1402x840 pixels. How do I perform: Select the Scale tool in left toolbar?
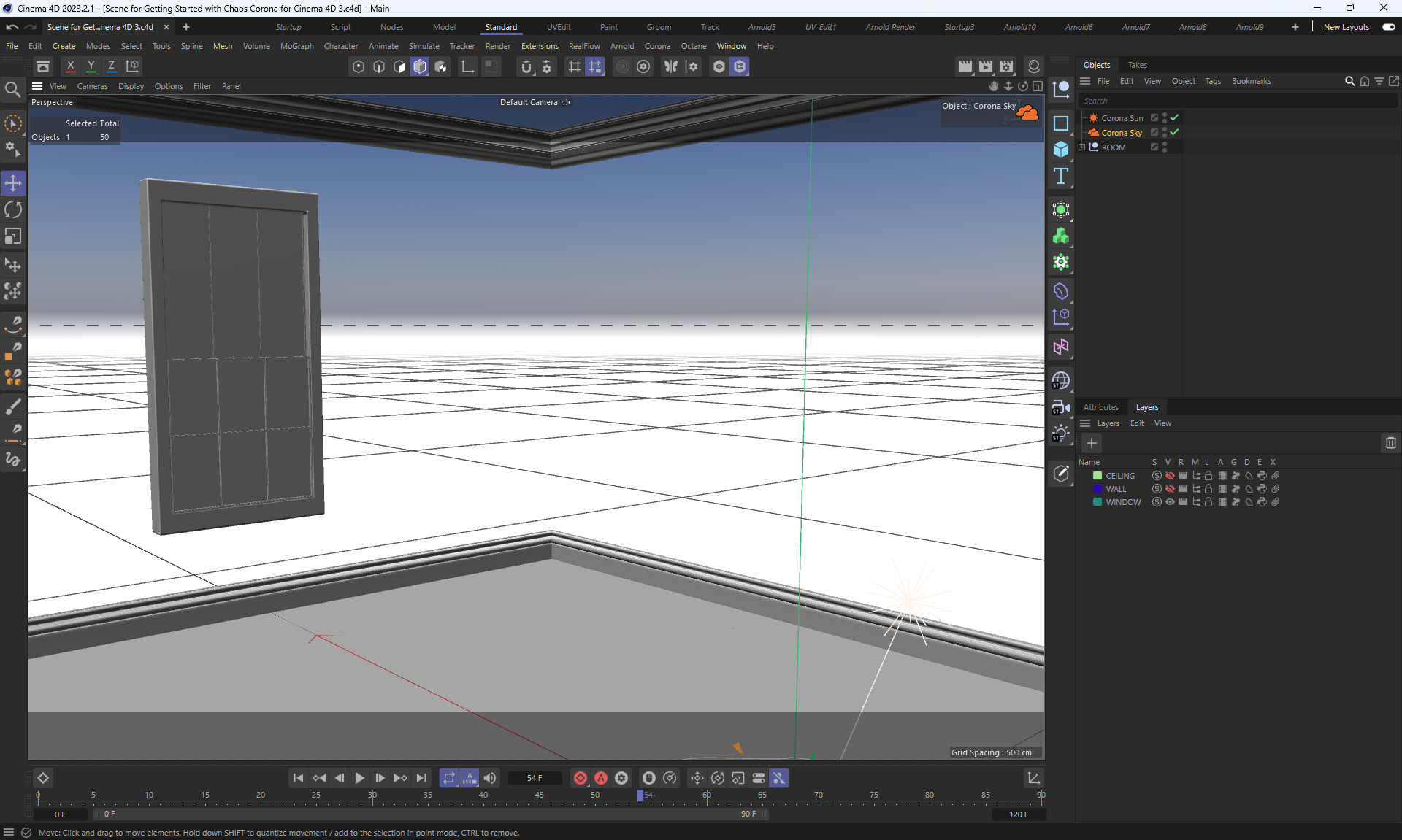coord(13,236)
